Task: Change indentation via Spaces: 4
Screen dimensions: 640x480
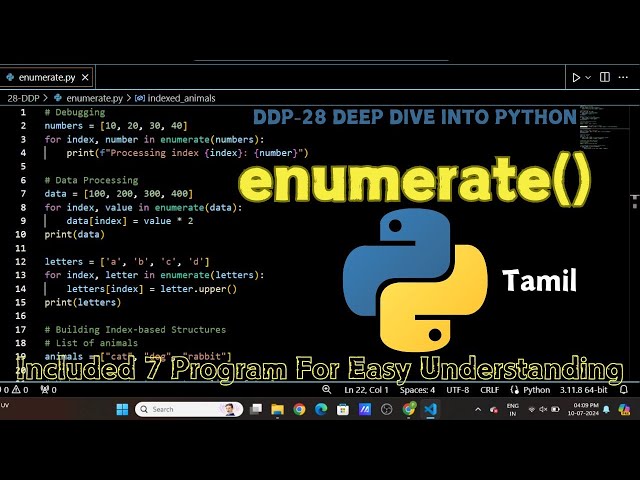Action: tap(417, 390)
